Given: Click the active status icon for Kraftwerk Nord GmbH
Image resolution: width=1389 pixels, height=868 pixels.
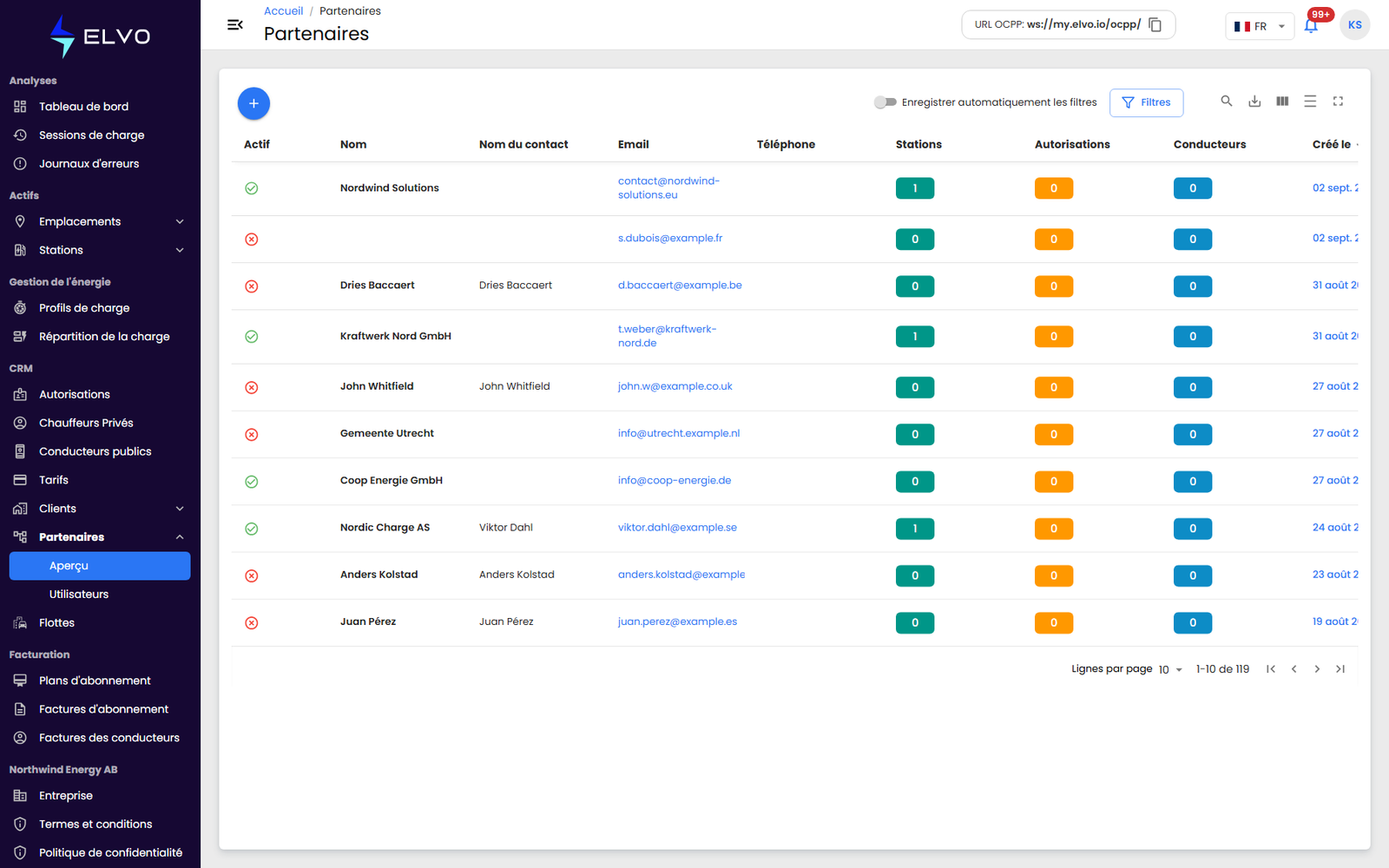Looking at the screenshot, I should pyautogui.click(x=251, y=337).
